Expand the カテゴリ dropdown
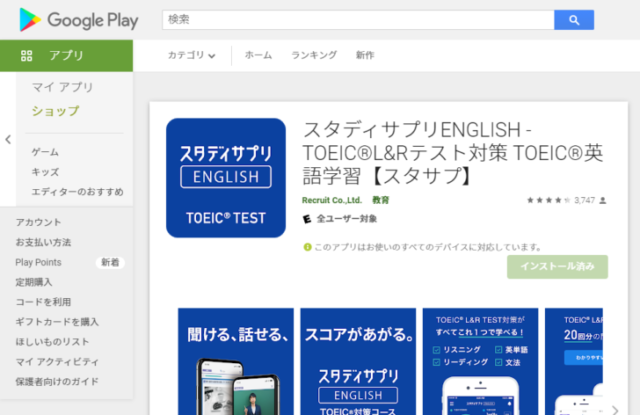The image size is (640, 415). (x=191, y=55)
